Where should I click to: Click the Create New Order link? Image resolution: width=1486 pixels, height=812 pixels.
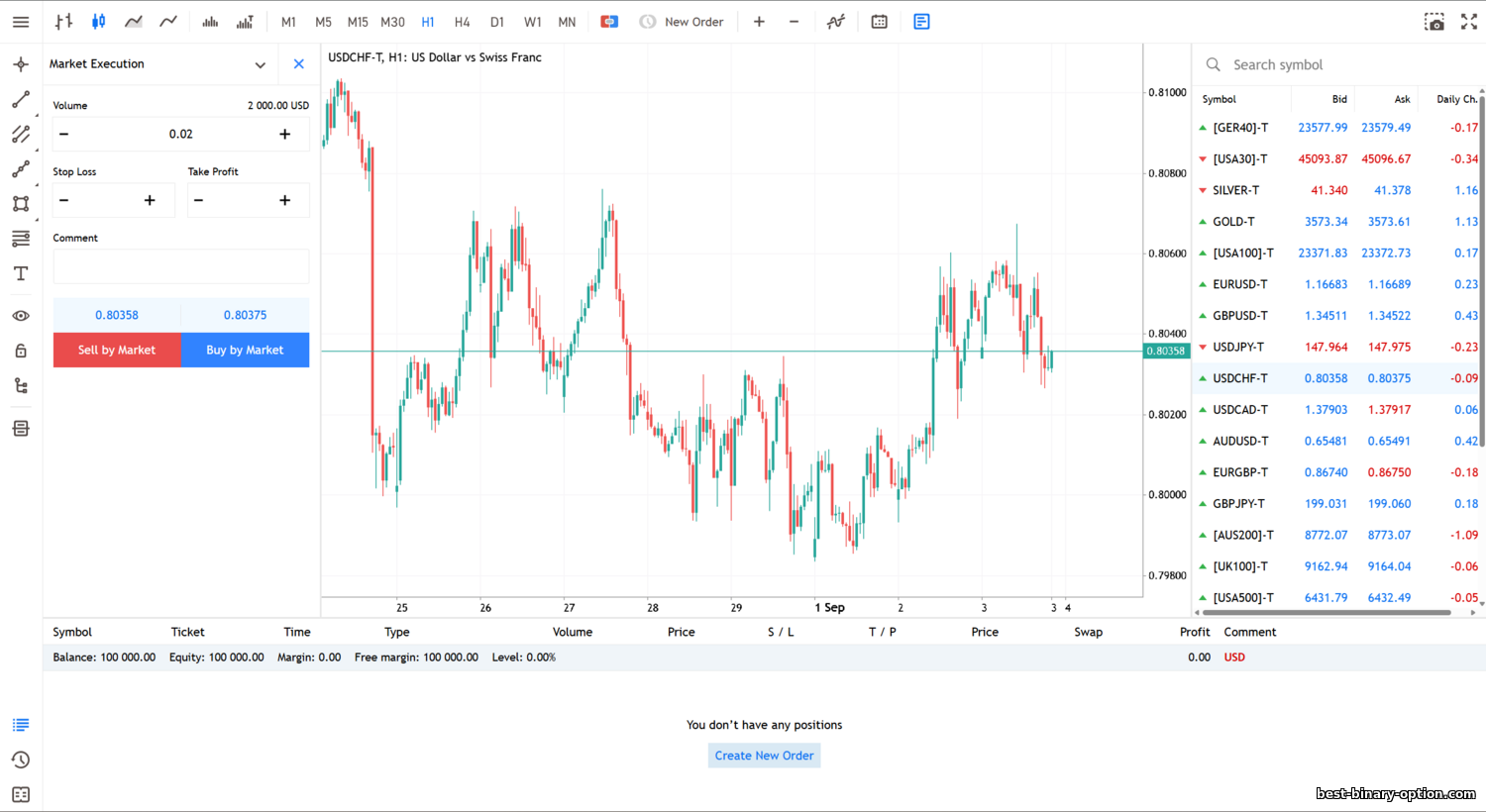764,756
